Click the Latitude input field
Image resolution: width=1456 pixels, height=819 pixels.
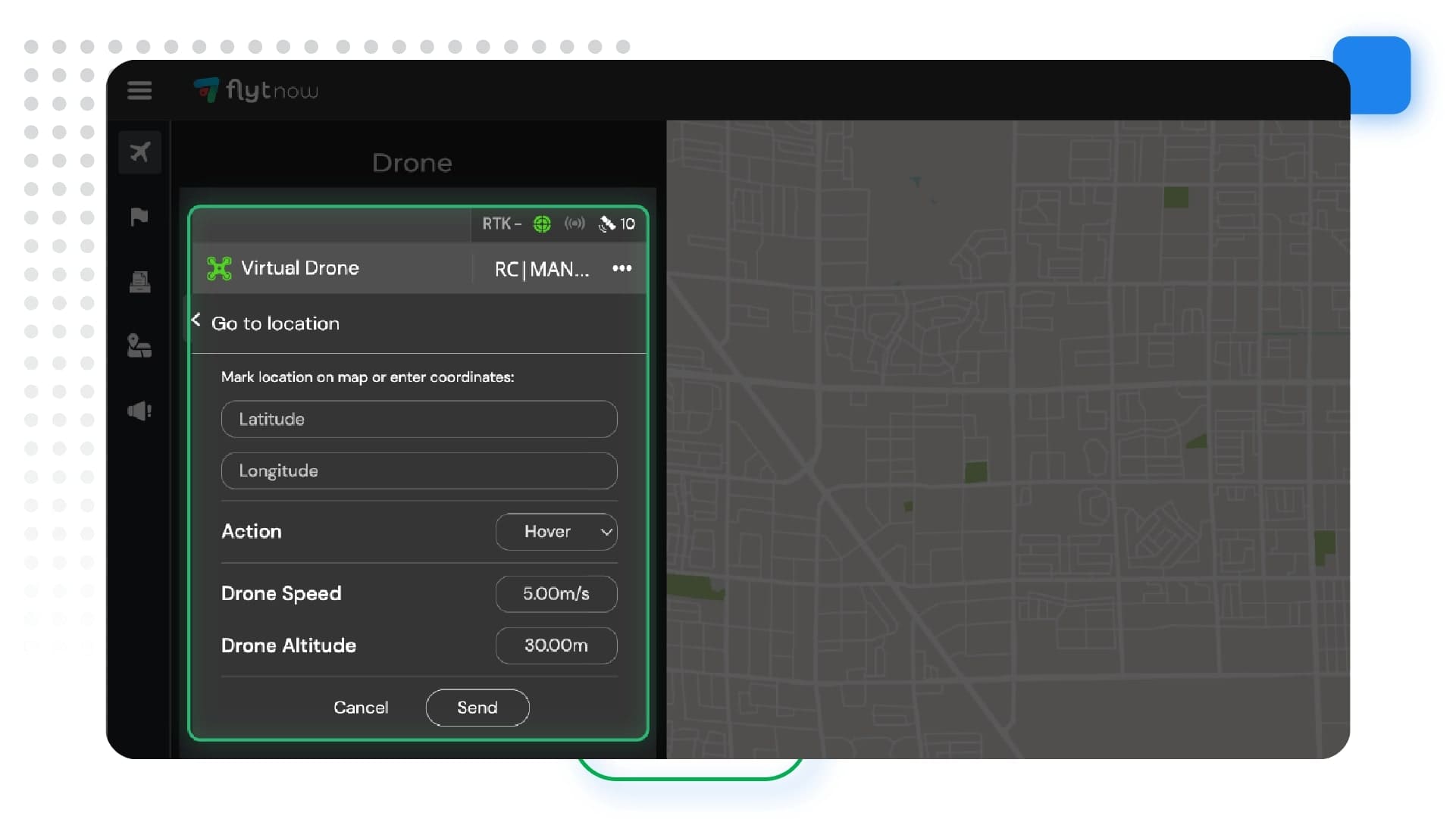point(419,419)
